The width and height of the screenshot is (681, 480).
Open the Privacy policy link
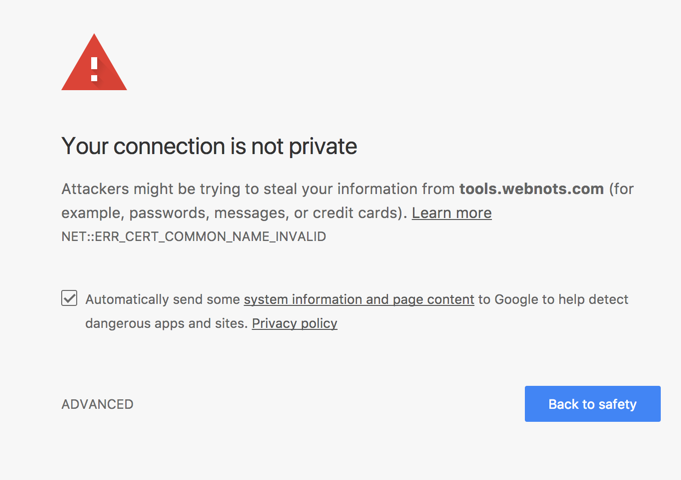(294, 323)
